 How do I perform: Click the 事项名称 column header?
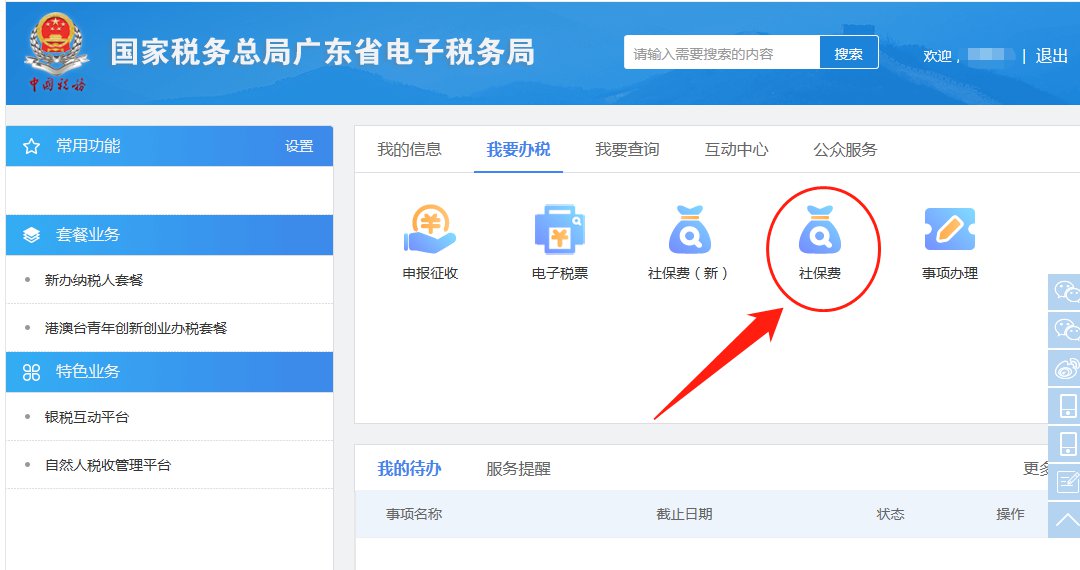click(413, 514)
